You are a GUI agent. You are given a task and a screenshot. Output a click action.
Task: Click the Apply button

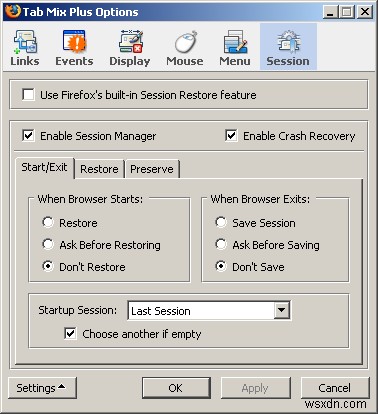[x=255, y=388]
